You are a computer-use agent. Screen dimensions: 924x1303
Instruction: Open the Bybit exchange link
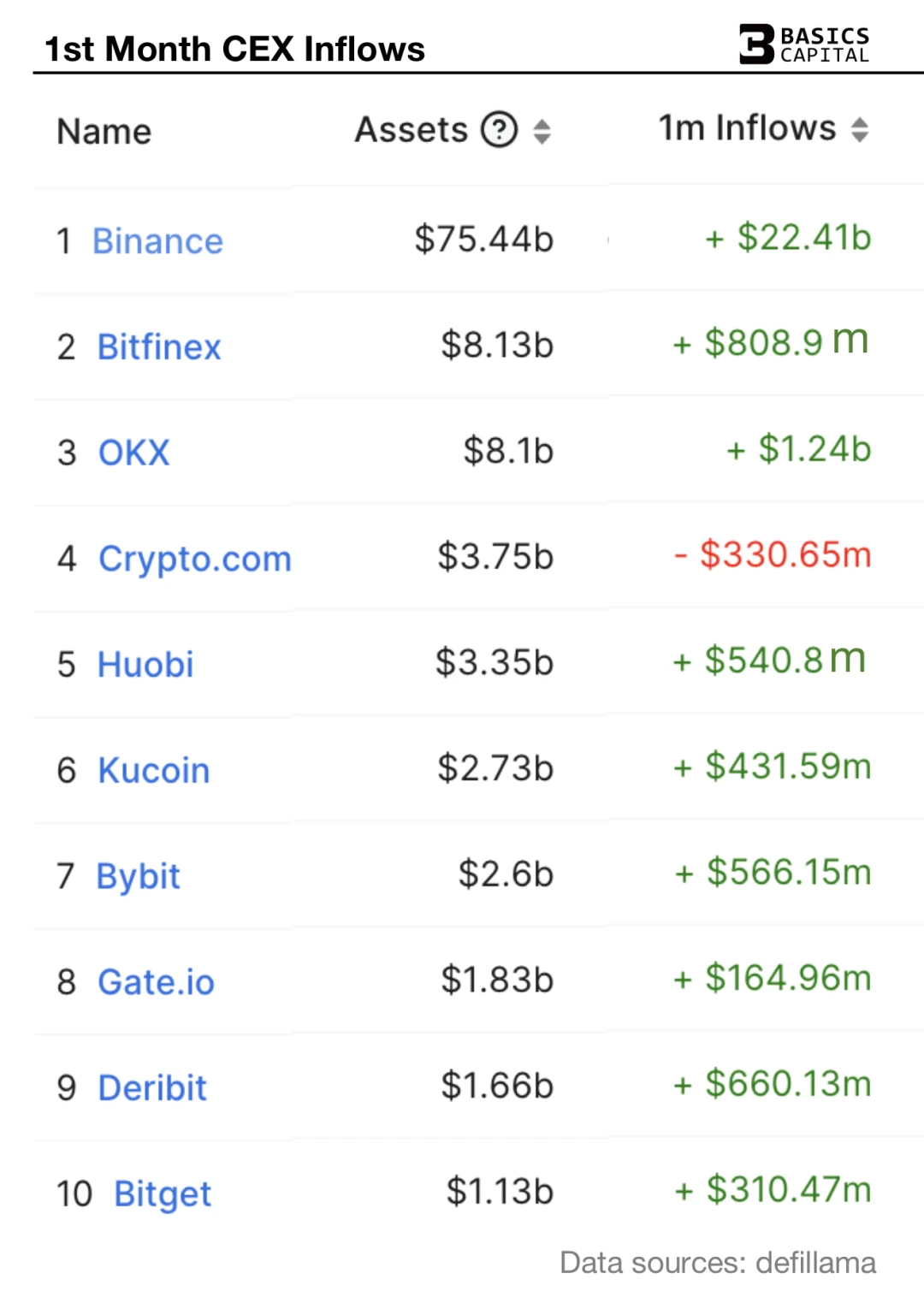139,876
